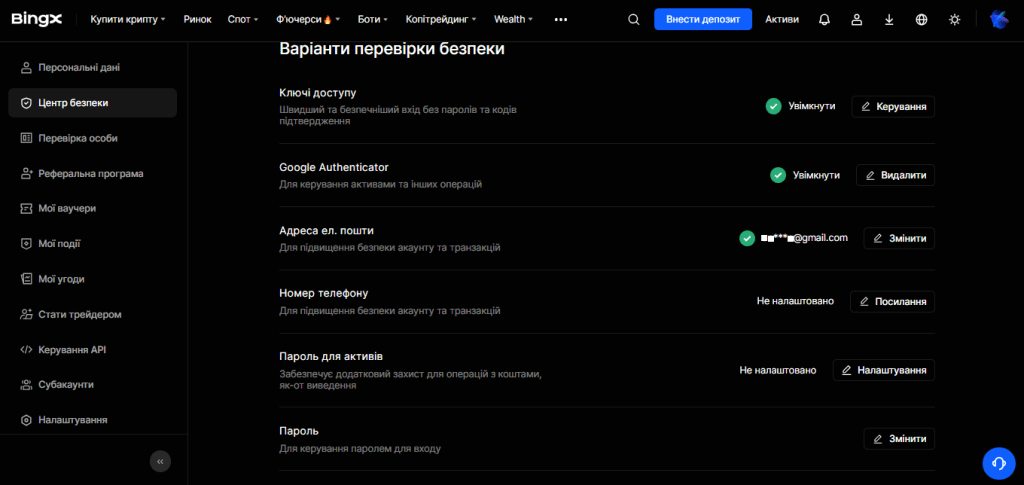The image size is (1024, 485).
Task: Click the Керування API code icon
Action: pyautogui.click(x=26, y=350)
